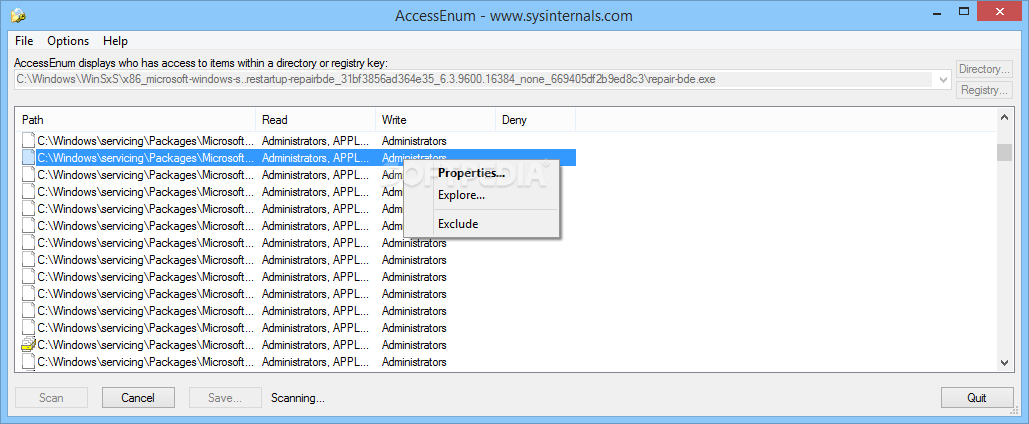
Task: Expand the path combo box dropdown arrow
Action: point(944,80)
